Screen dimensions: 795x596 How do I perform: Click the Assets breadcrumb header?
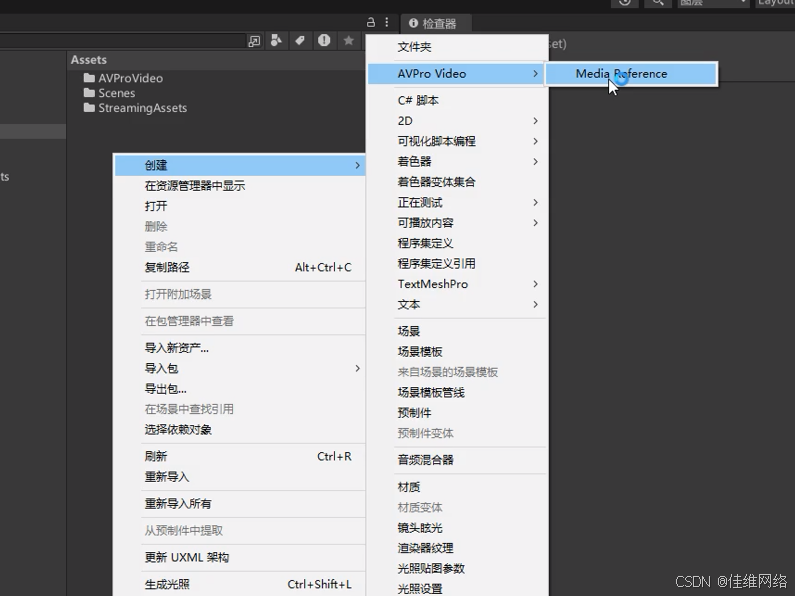click(x=89, y=60)
